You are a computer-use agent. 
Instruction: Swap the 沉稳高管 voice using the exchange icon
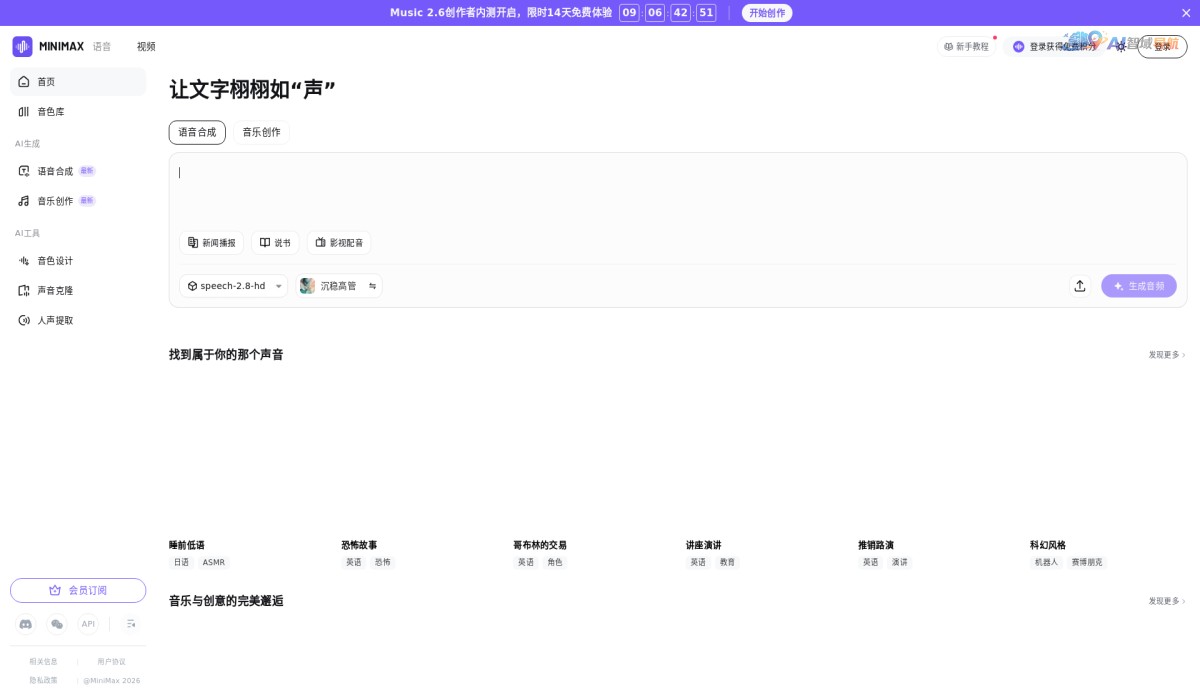pyautogui.click(x=372, y=286)
